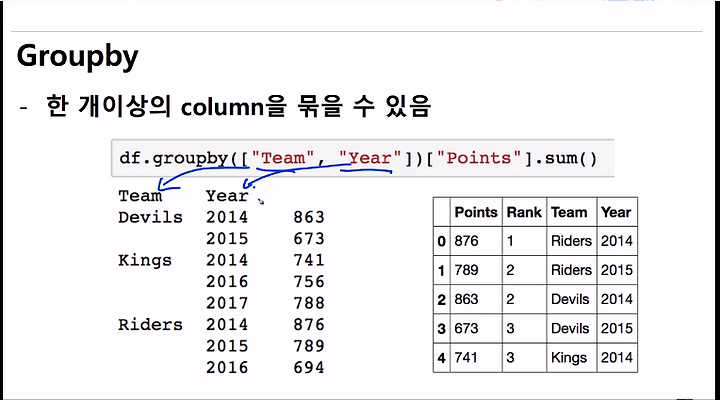Screen dimensions: 720x400
Task: Click the "Riders" cell in table row 1
Action: click(571, 270)
